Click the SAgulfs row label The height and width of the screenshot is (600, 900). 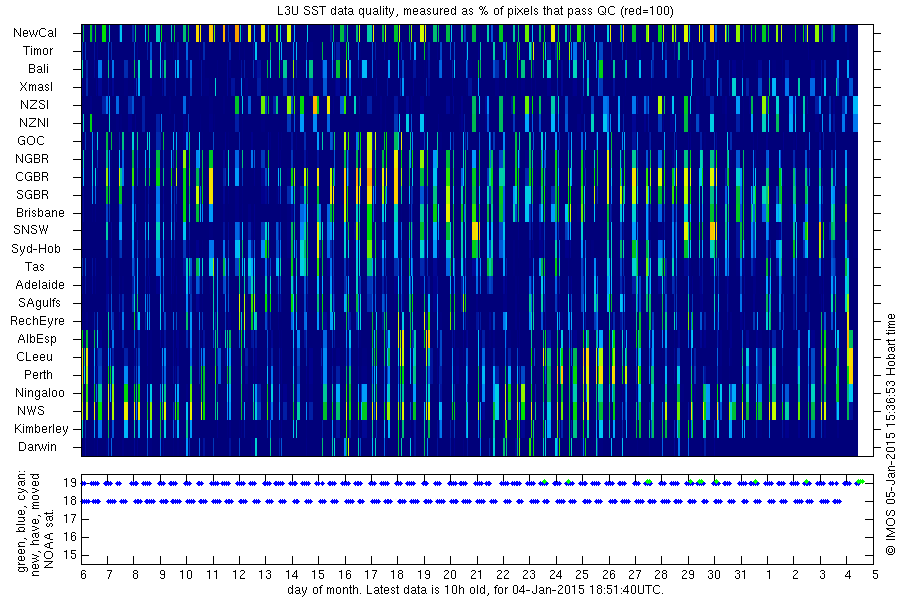coord(39,303)
